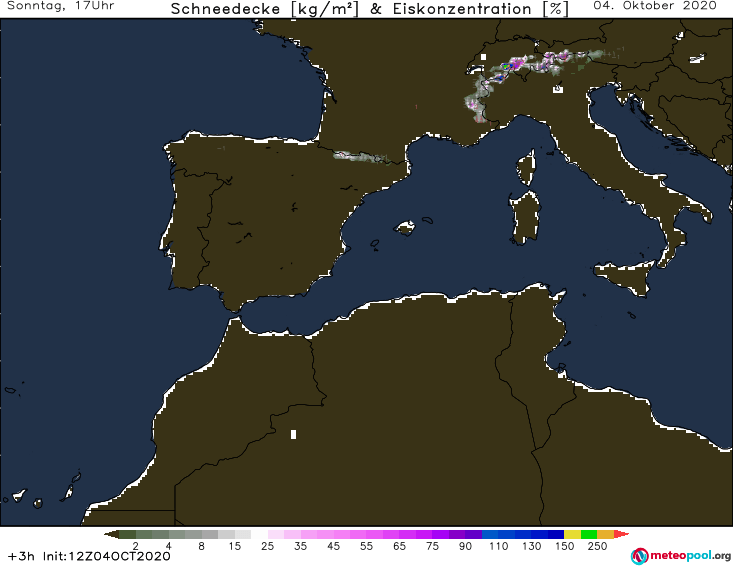Select the yellow swatch on the colour scale
The height and width of the screenshot is (566, 733).
[x=572, y=534]
